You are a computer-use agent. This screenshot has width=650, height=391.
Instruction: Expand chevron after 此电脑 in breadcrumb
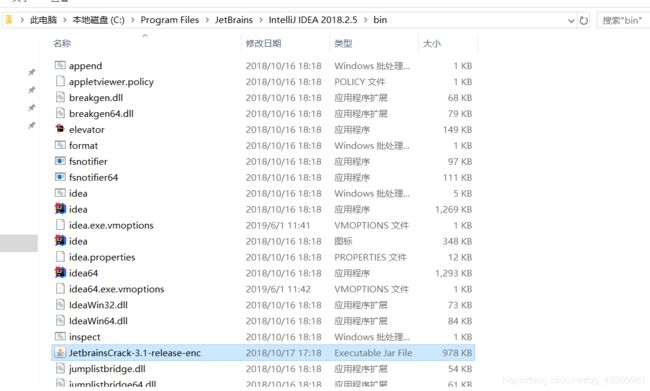[x=65, y=20]
